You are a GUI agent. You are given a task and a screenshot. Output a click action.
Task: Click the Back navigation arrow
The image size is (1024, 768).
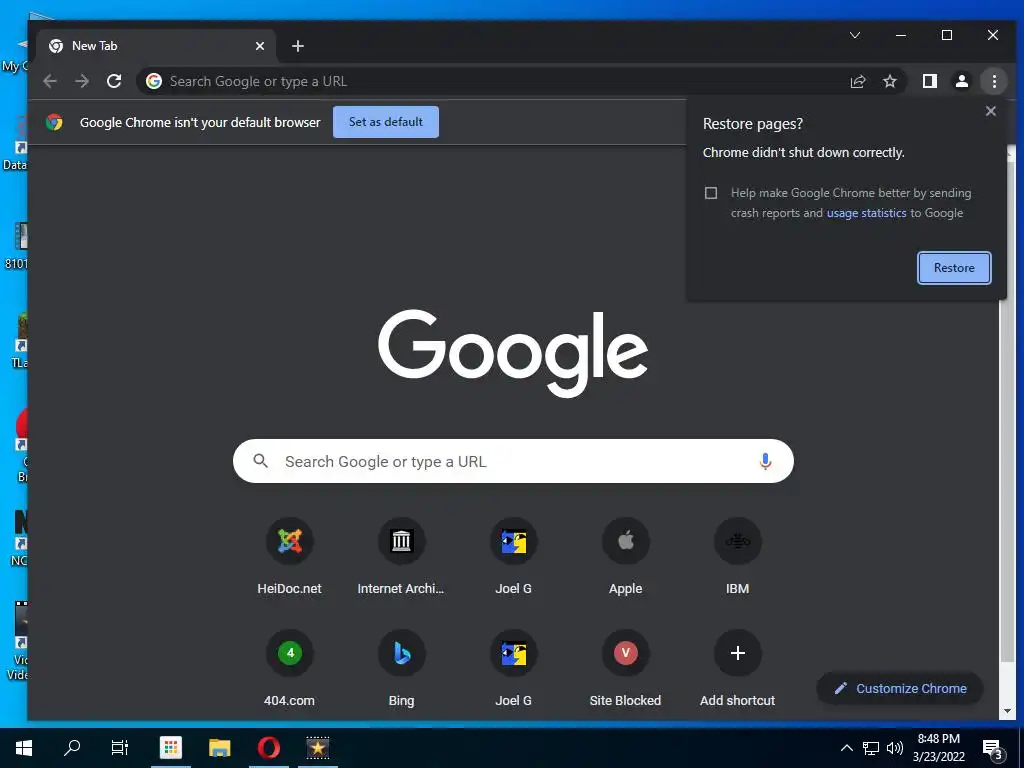[50, 81]
